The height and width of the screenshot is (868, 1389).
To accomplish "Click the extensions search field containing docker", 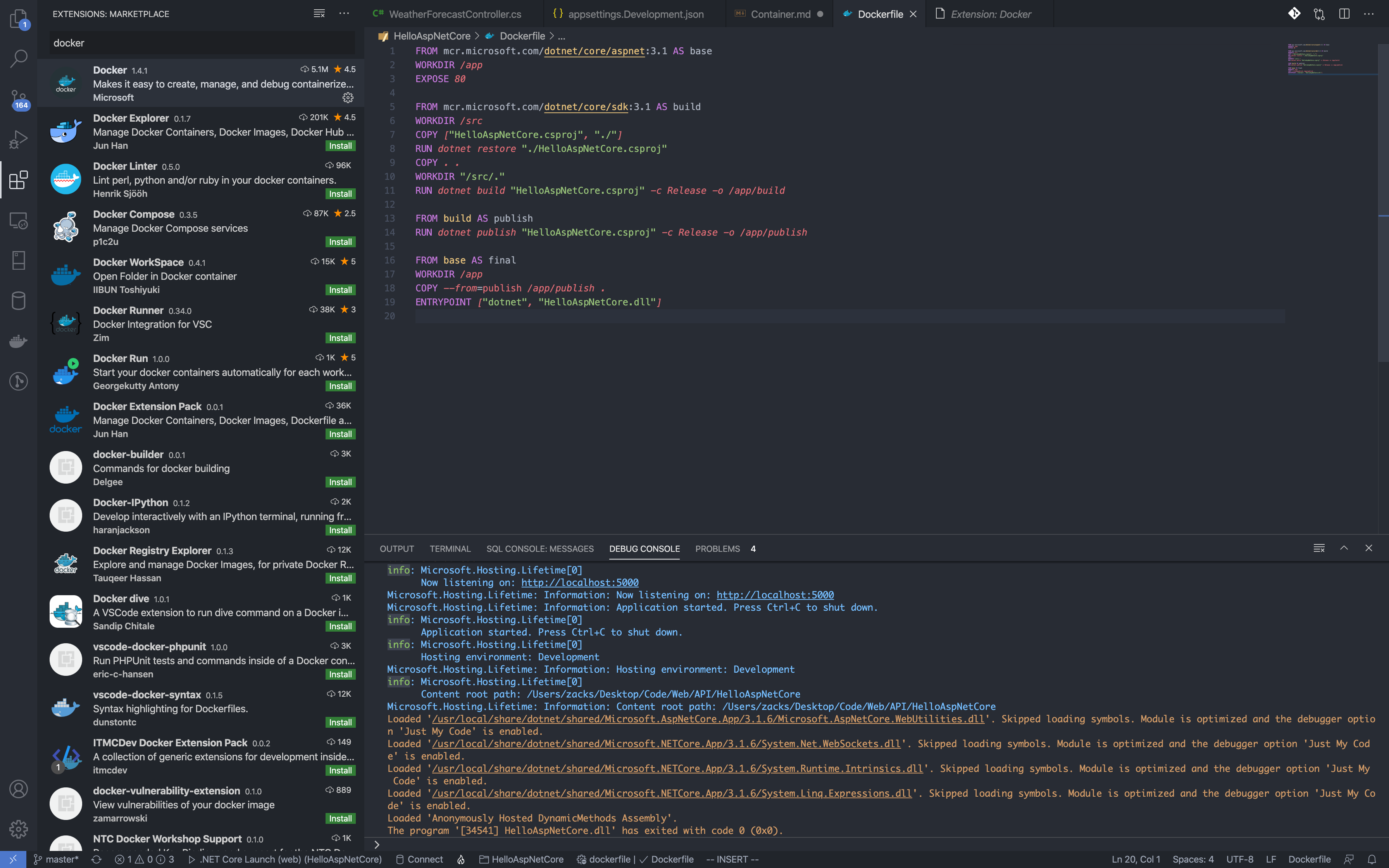I will pyautogui.click(x=201, y=43).
